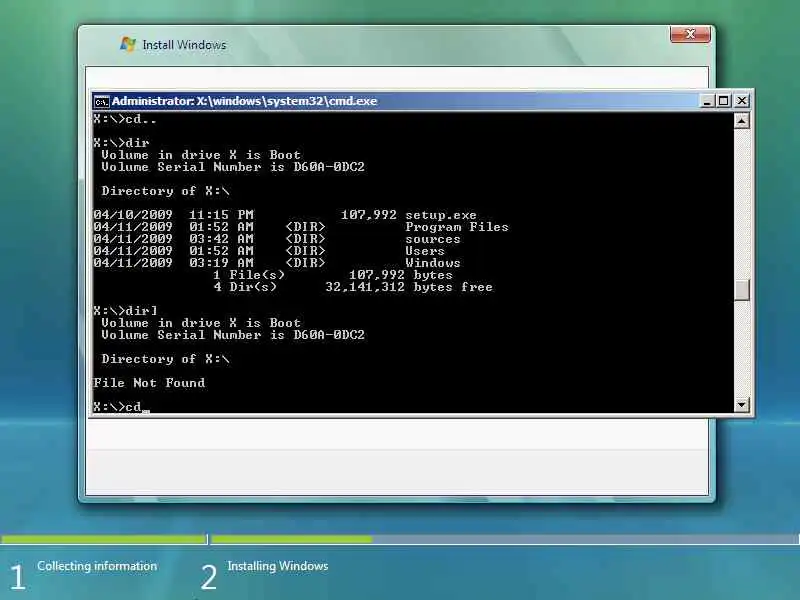
Task: Click the Install Windows title text
Action: click(x=184, y=45)
